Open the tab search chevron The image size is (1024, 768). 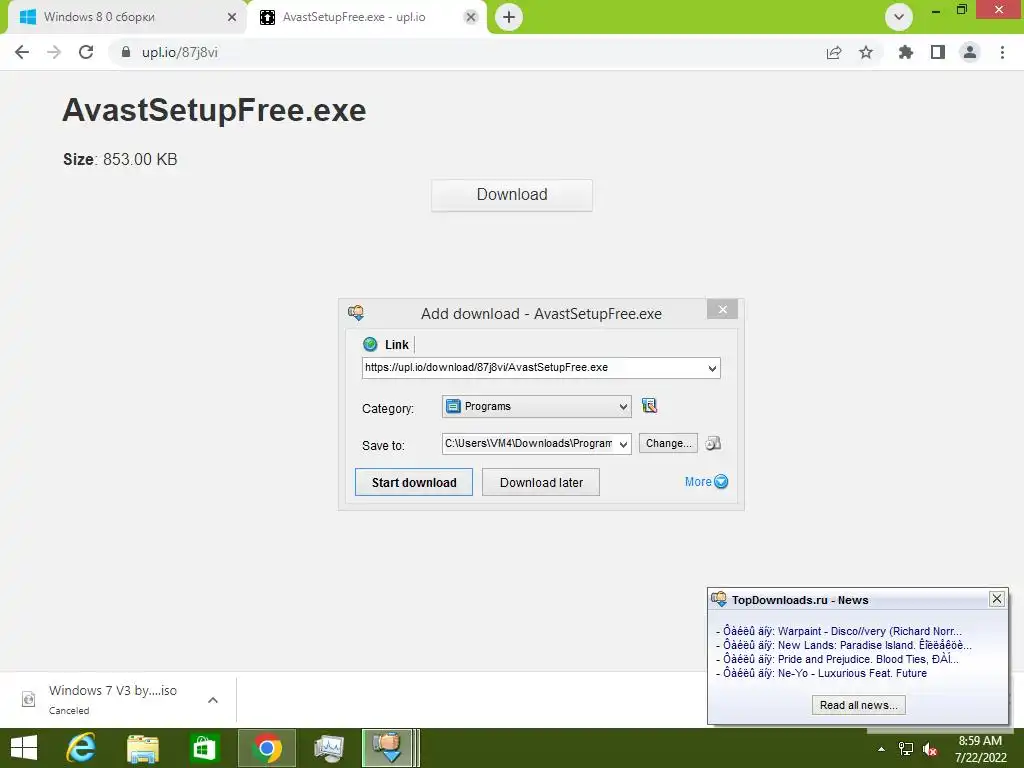pyautogui.click(x=899, y=17)
